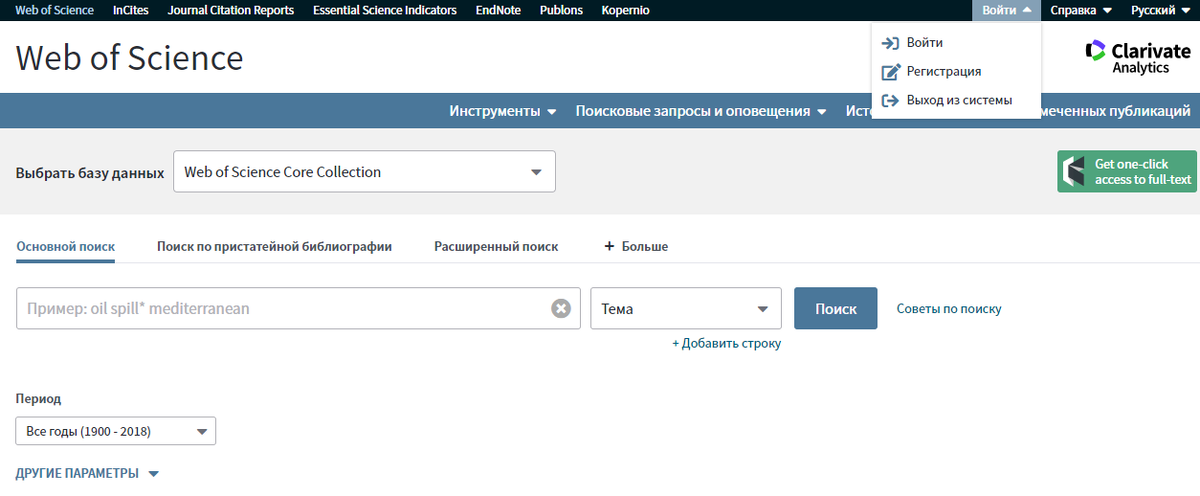
Task: Expand Поисковые запросы и оповещения menu
Action: click(x=701, y=111)
